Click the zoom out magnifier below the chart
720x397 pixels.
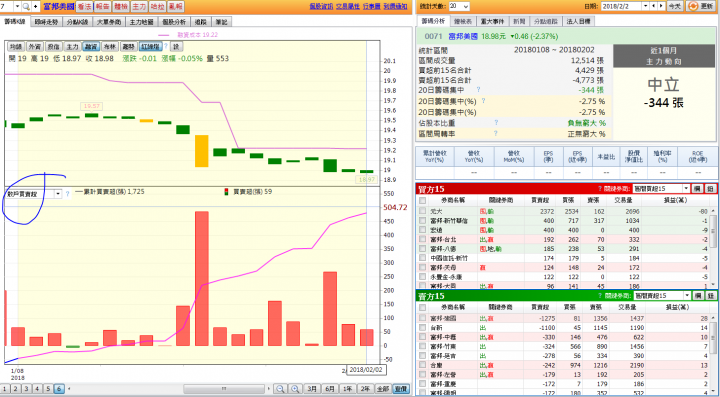[280, 389]
